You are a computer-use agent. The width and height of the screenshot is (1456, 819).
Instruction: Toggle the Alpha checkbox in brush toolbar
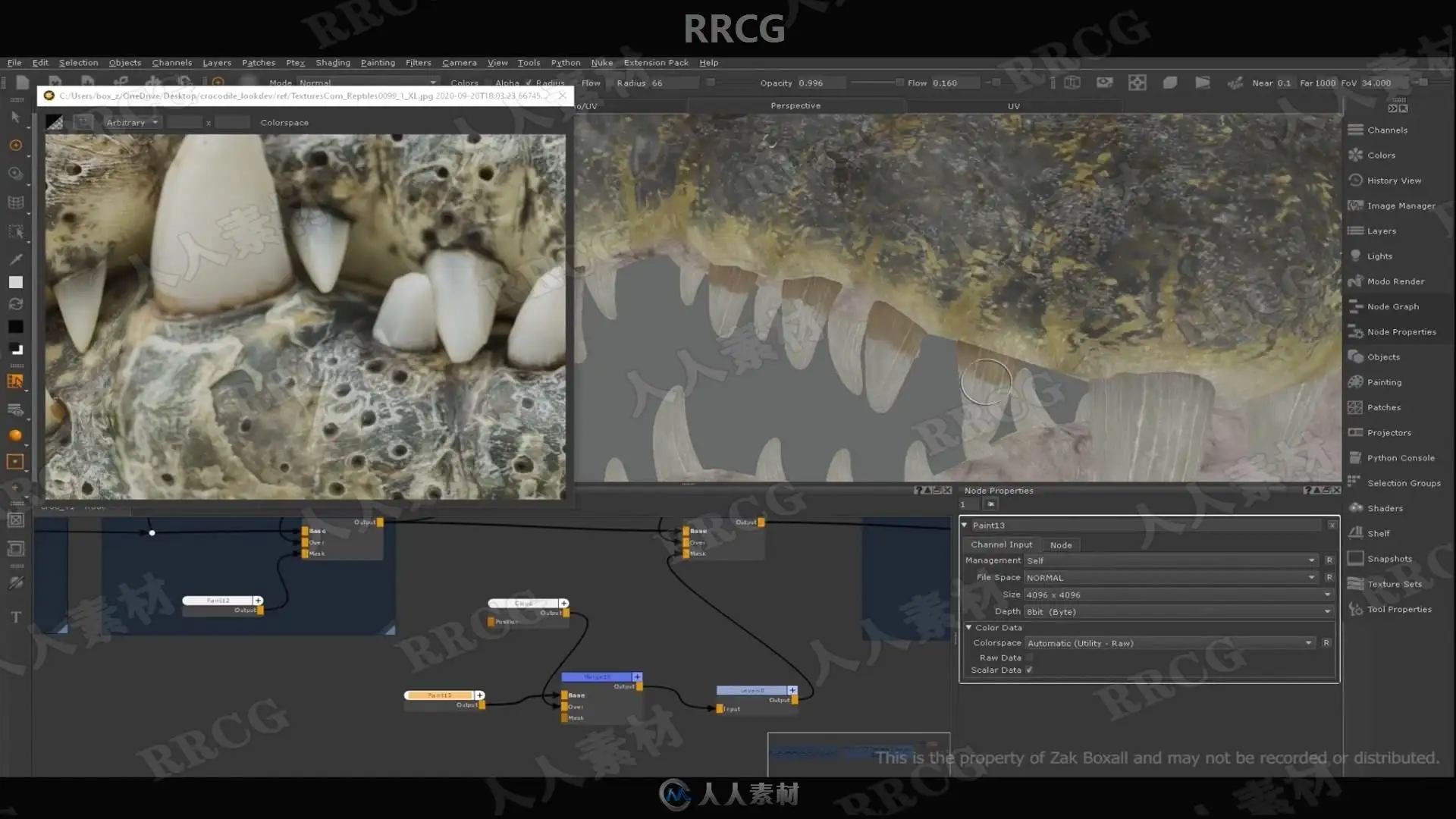529,83
